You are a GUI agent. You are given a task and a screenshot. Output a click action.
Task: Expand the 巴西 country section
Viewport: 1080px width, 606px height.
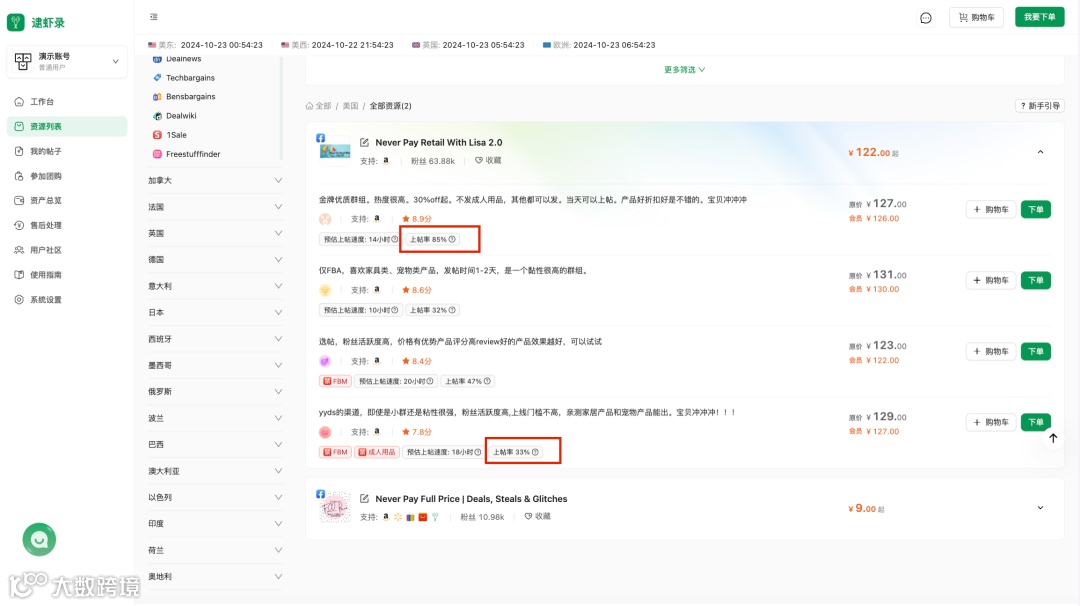click(215, 444)
